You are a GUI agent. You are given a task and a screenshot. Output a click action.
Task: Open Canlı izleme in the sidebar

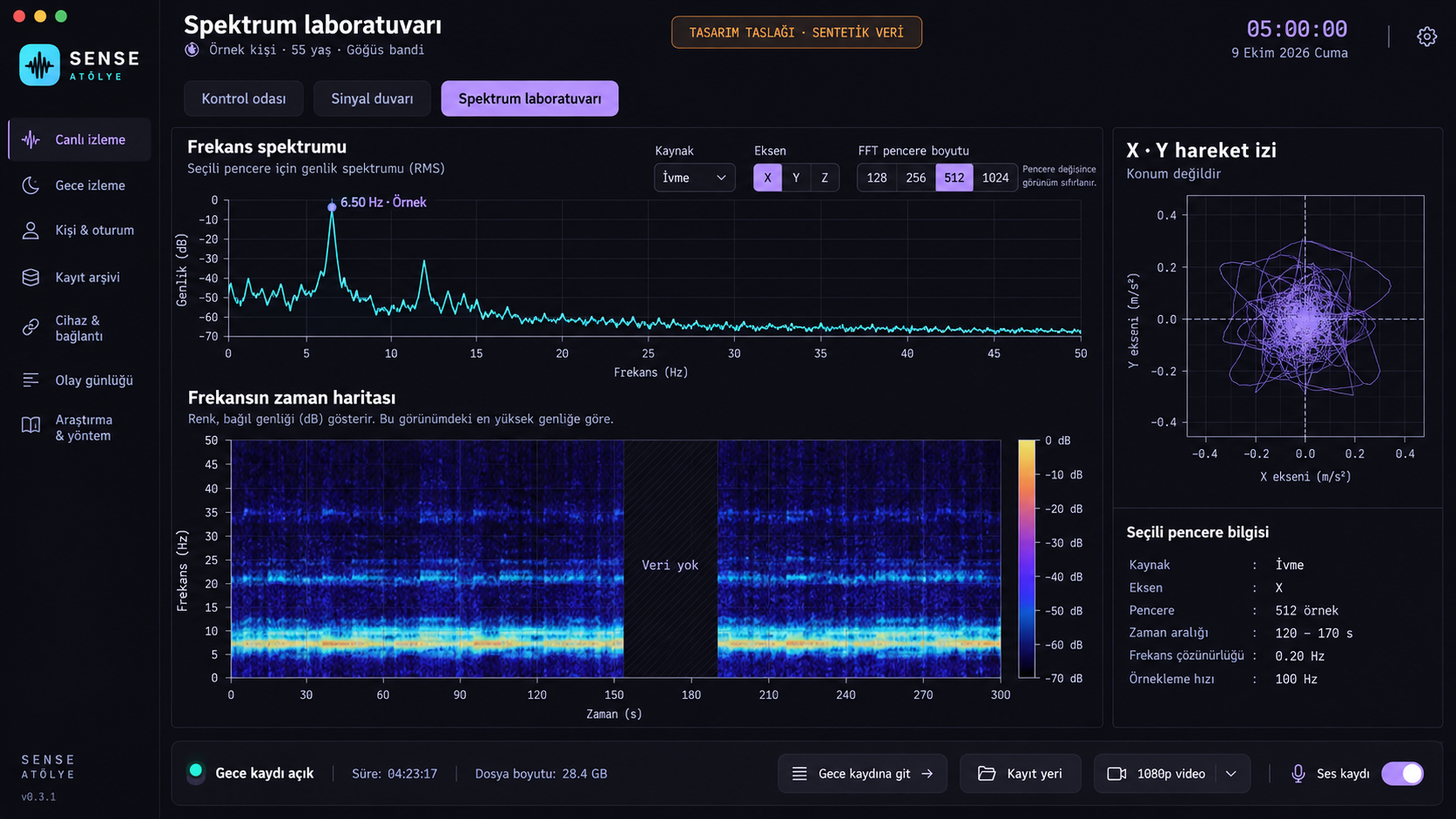79,139
